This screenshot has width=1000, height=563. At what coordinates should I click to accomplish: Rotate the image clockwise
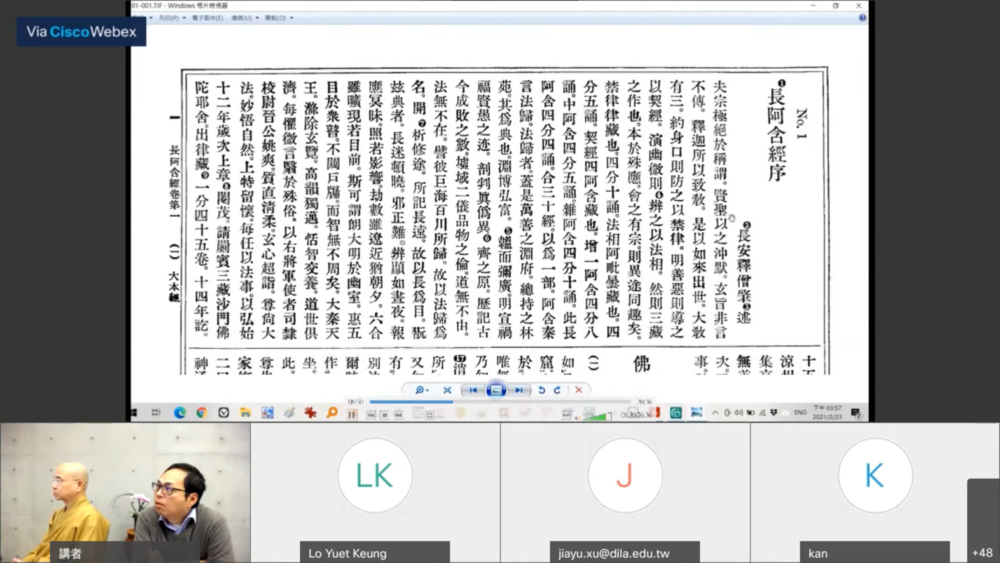click(556, 390)
